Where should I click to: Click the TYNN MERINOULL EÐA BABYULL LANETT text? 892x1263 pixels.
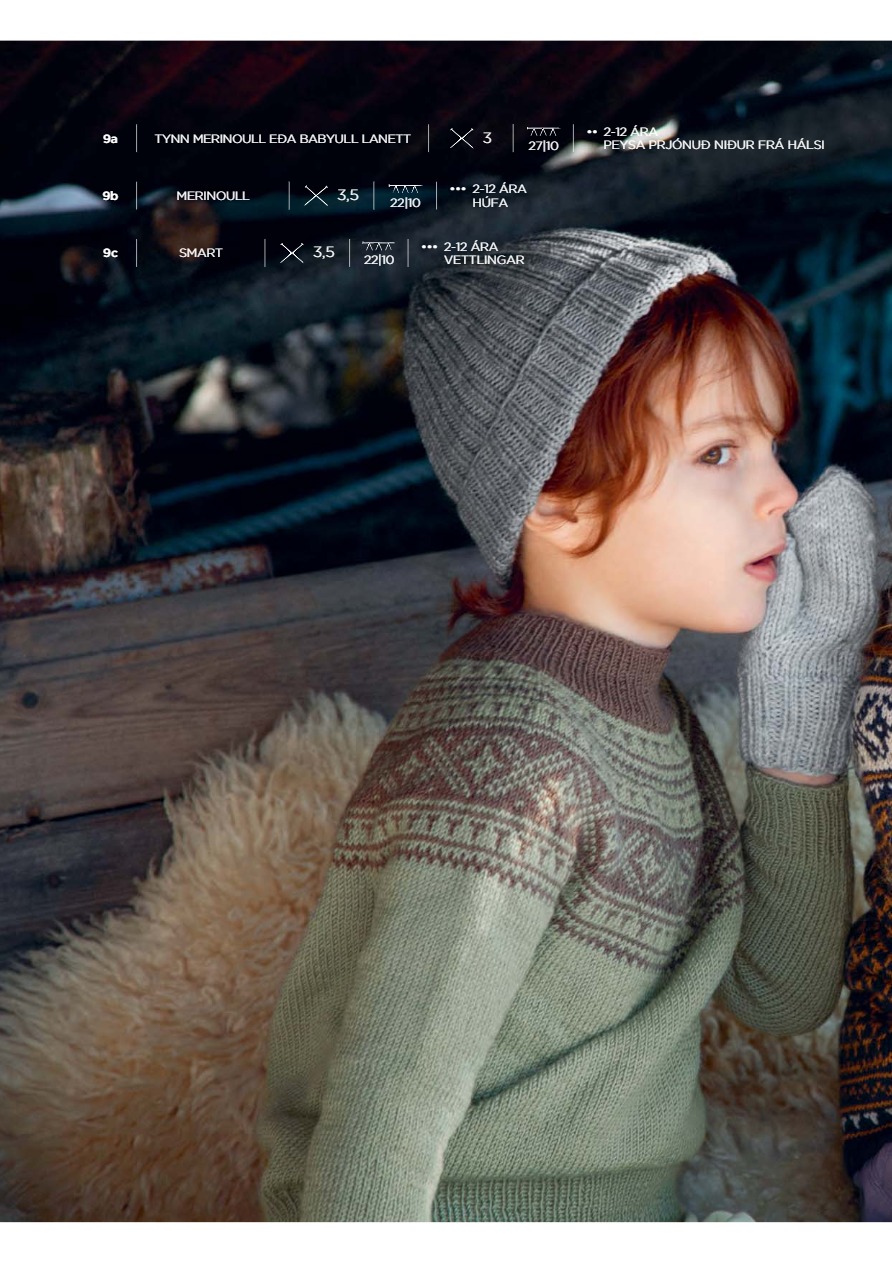click(x=282, y=139)
